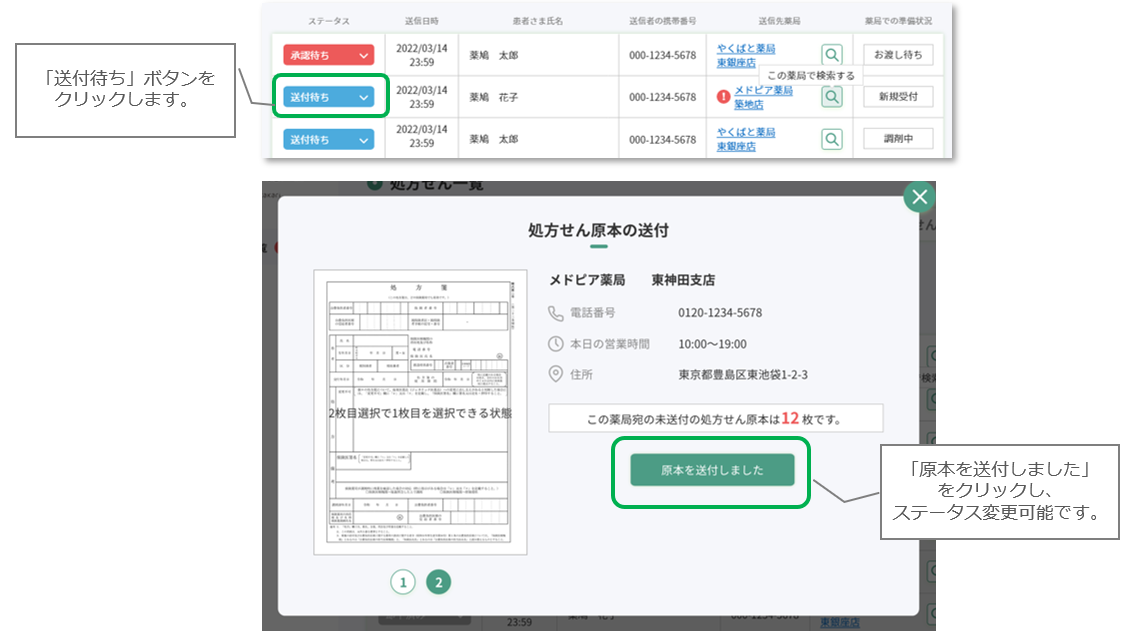Click the map pin icon next to 住所

[x=555, y=374]
